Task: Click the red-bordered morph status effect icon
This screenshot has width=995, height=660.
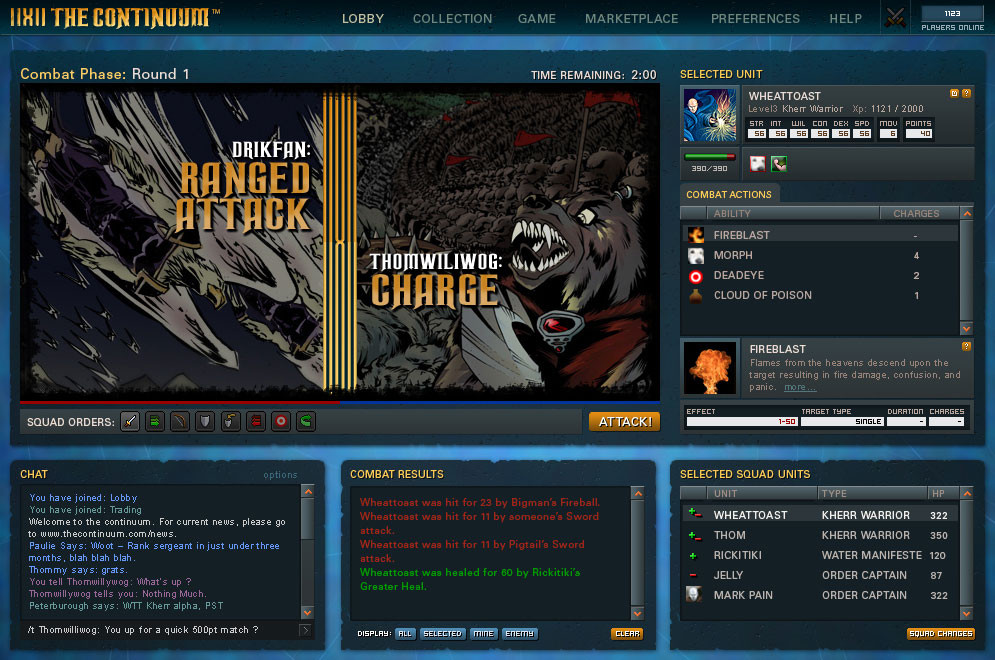Action: click(758, 164)
